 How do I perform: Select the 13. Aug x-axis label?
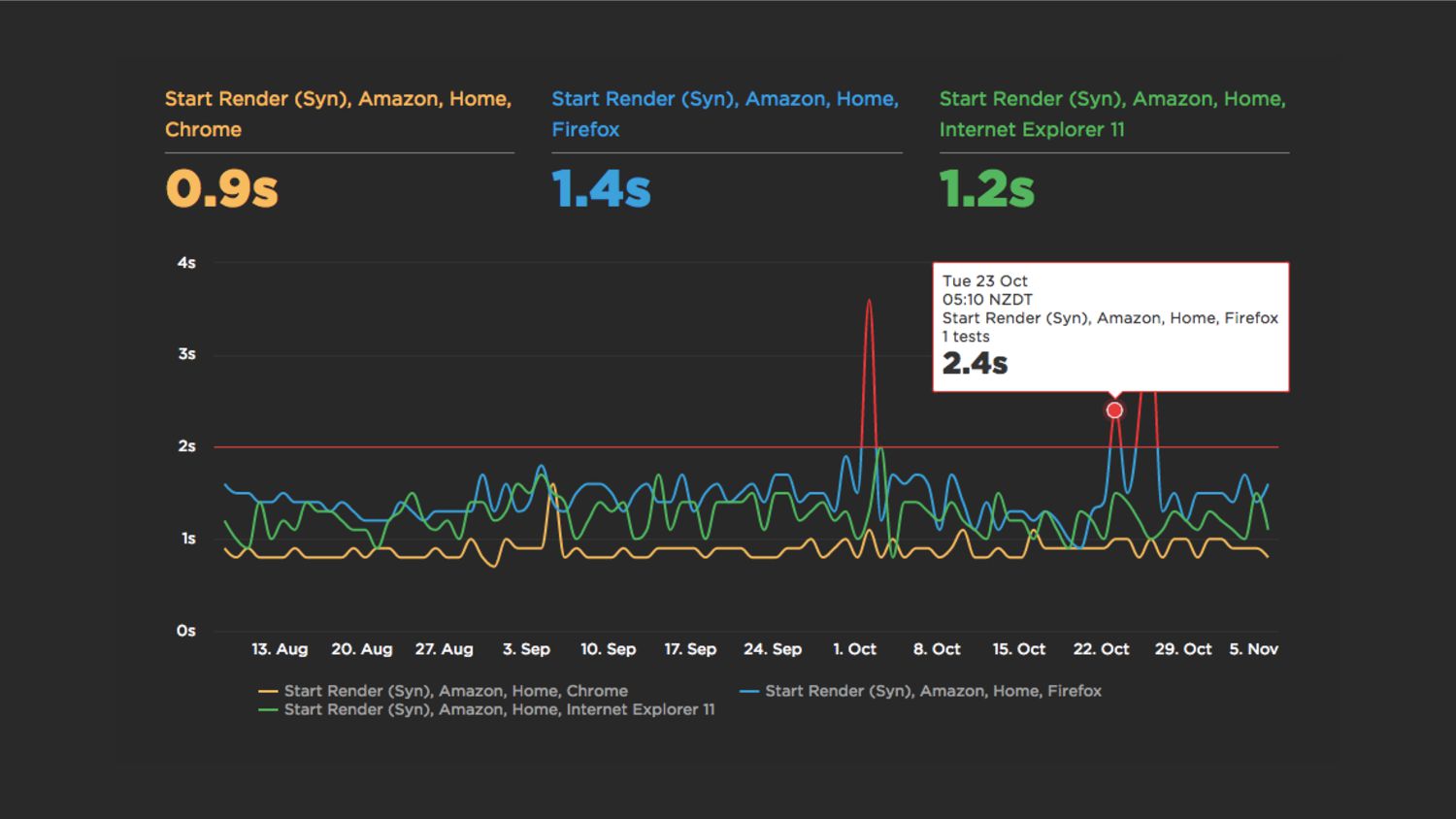(280, 649)
